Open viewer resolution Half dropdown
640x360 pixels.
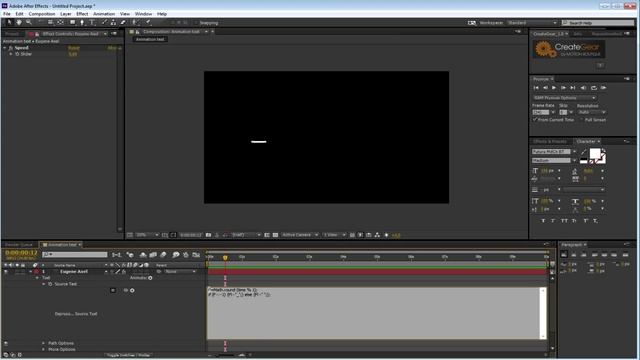[246, 235]
